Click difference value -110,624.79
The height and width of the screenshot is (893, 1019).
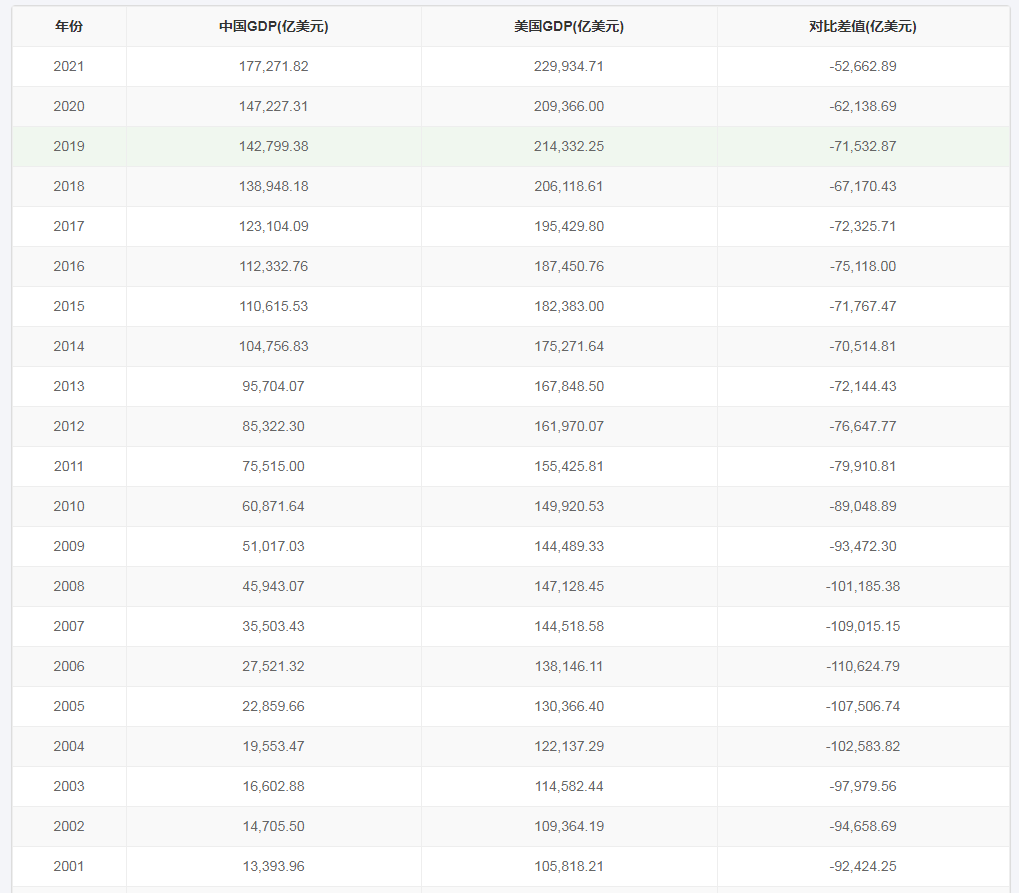coord(862,666)
